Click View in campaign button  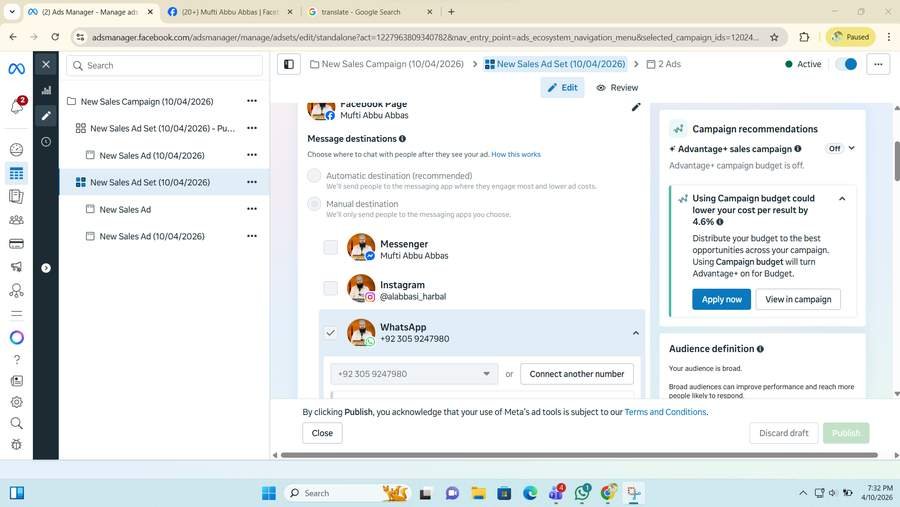pos(798,299)
